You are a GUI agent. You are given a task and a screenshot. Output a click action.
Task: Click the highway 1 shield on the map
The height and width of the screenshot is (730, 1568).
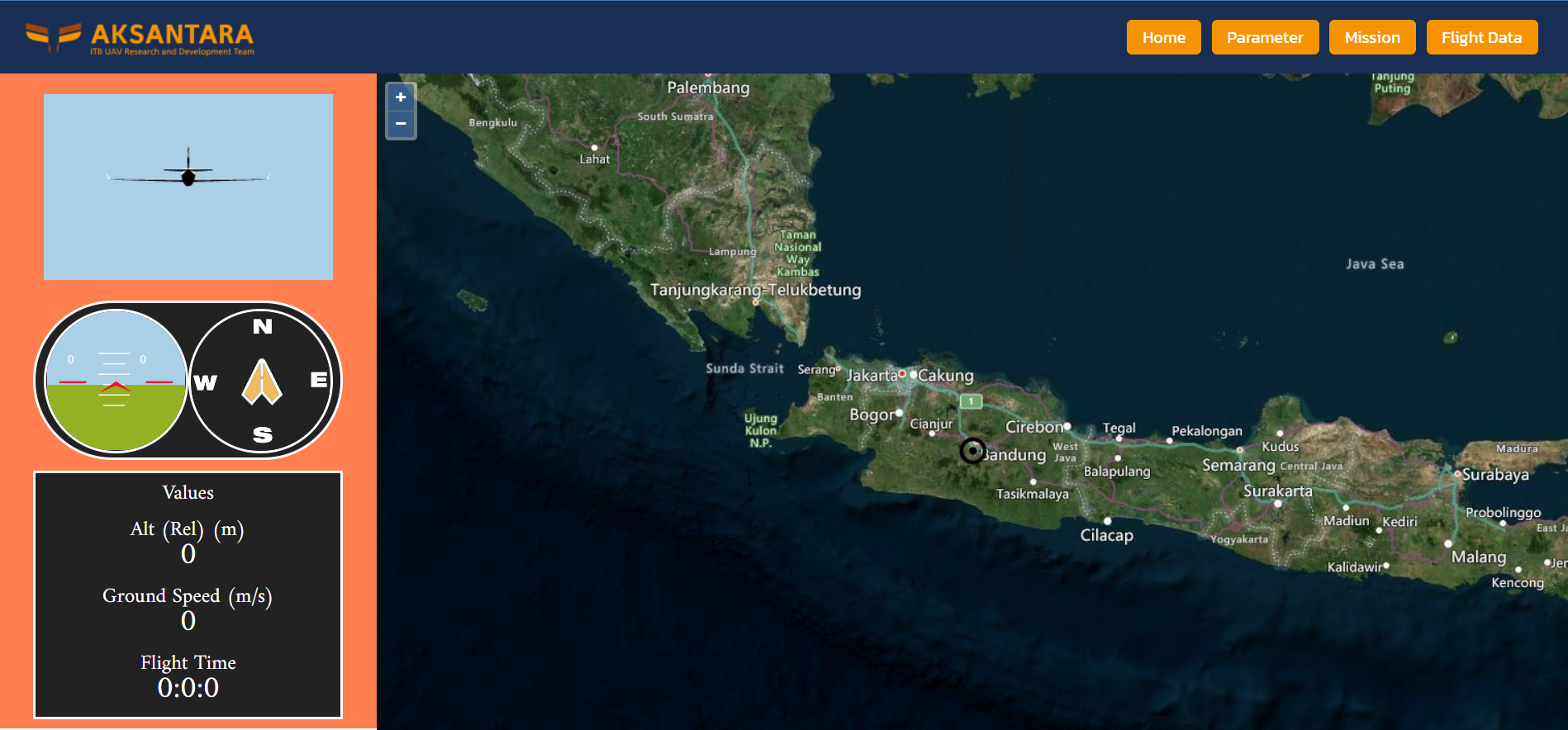pyautogui.click(x=971, y=401)
